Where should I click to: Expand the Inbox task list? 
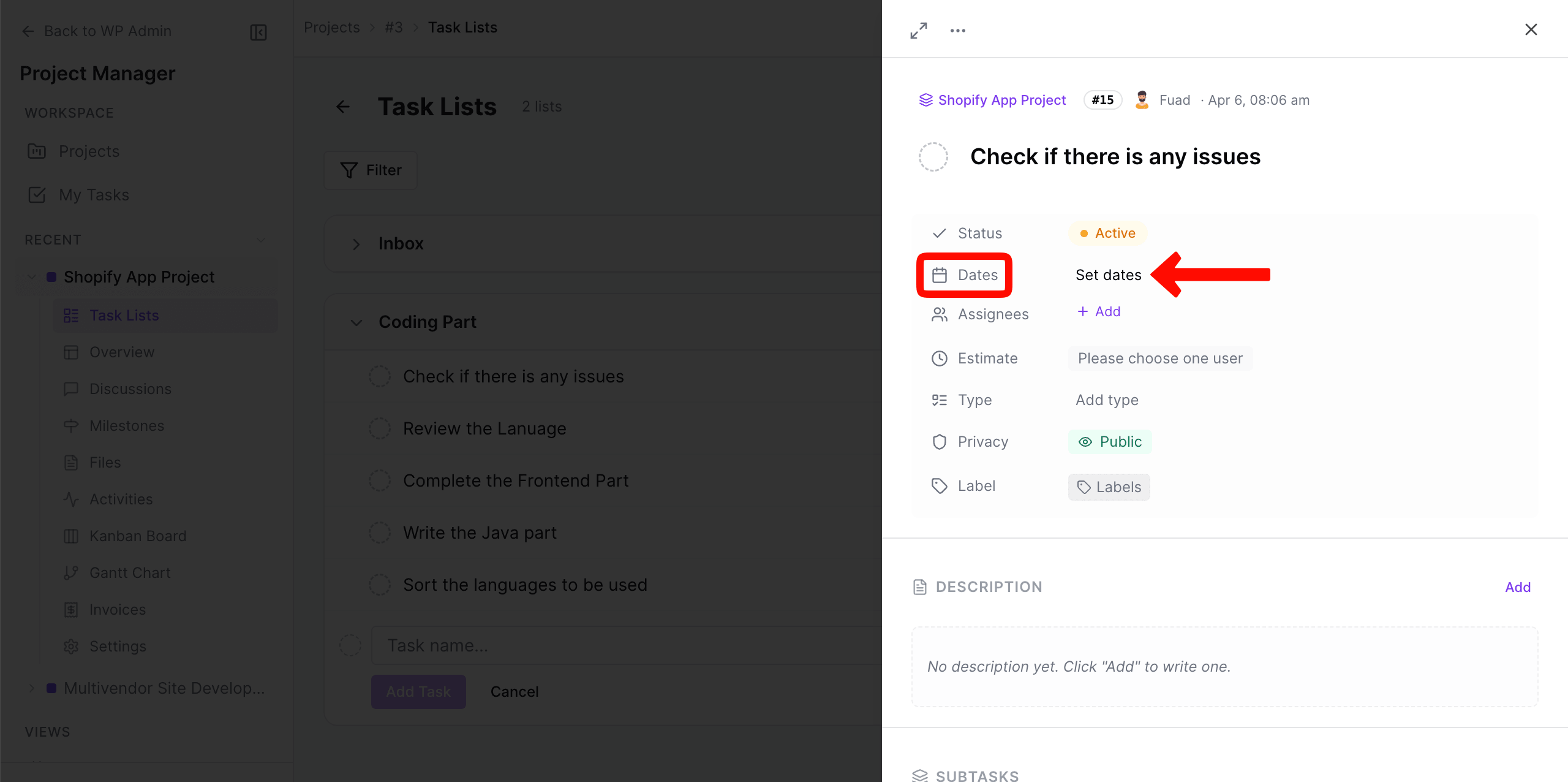[356, 244]
